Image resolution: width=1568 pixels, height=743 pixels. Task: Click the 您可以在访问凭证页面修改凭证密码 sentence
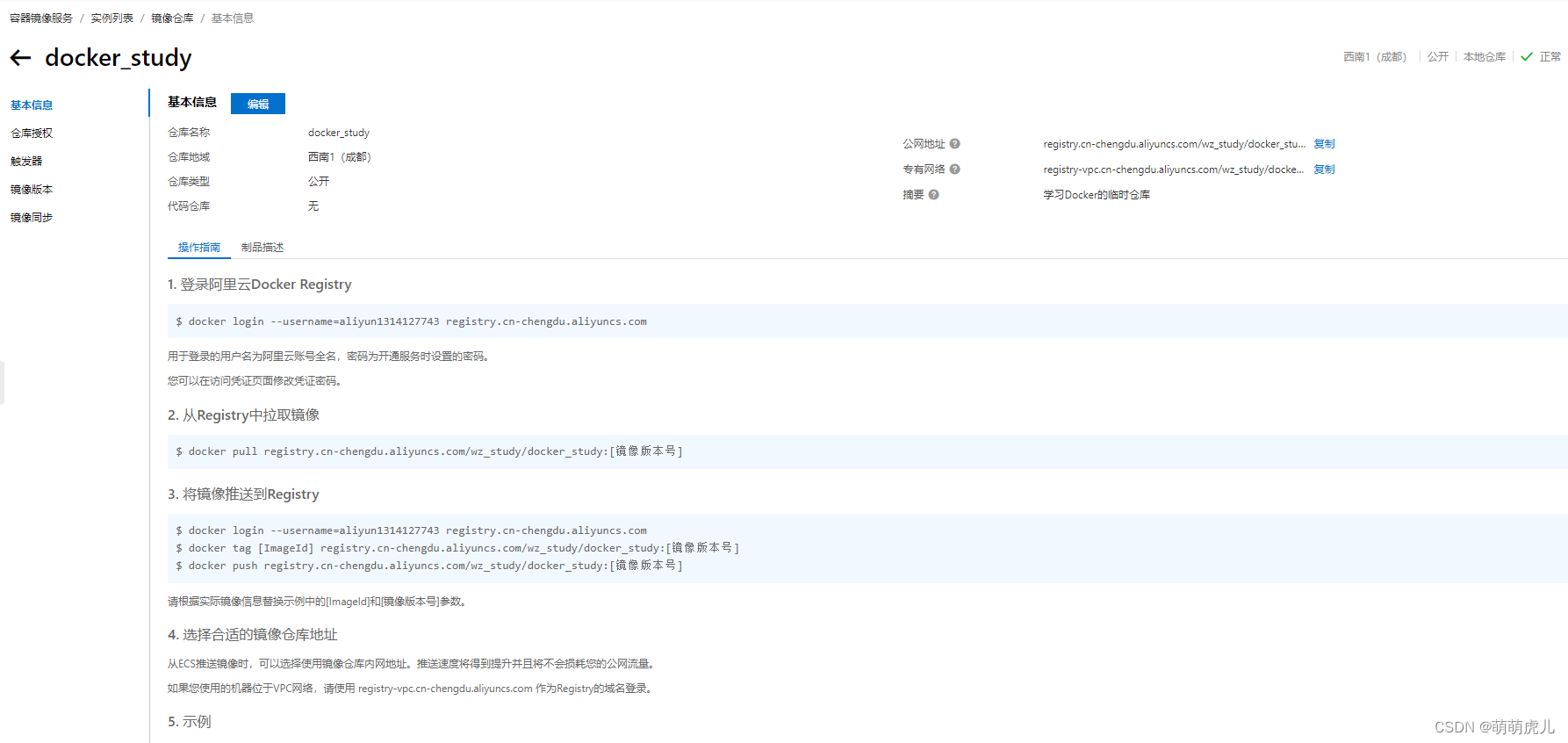click(x=255, y=381)
